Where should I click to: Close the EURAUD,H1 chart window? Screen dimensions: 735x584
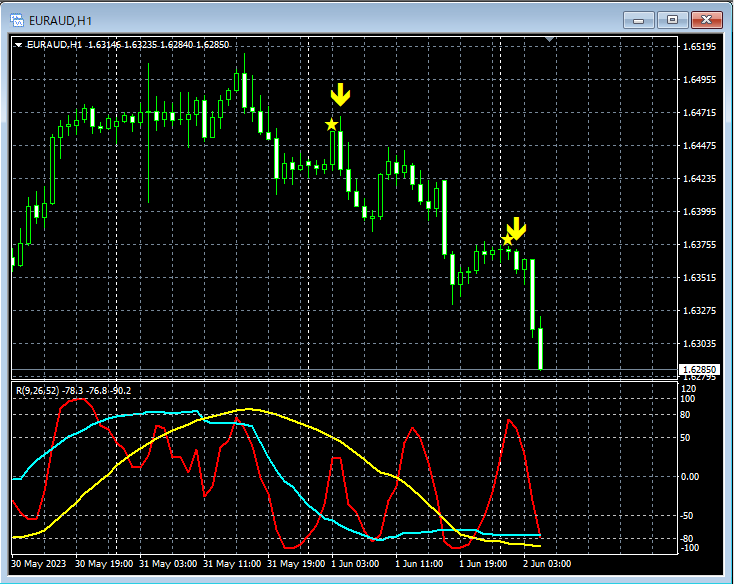(706, 20)
